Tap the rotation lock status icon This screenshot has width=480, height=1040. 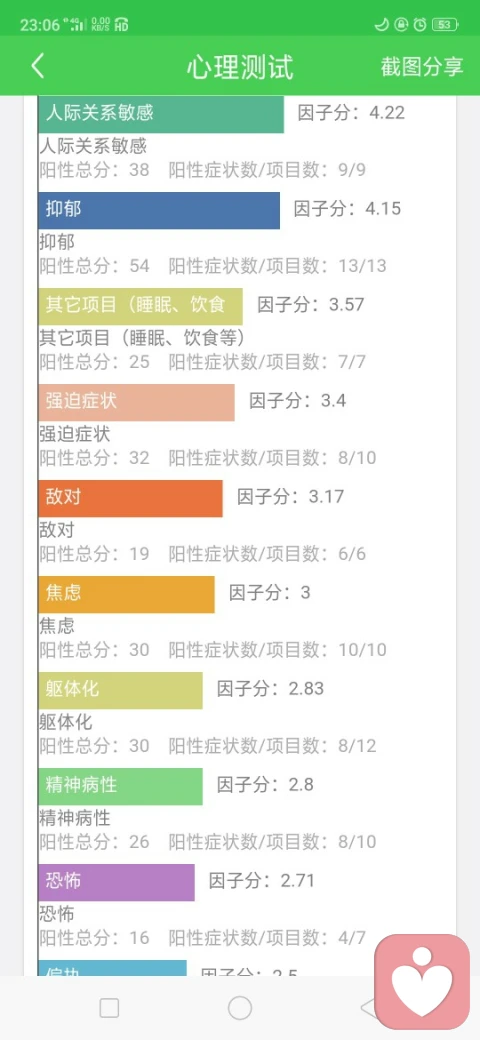[x=400, y=25]
